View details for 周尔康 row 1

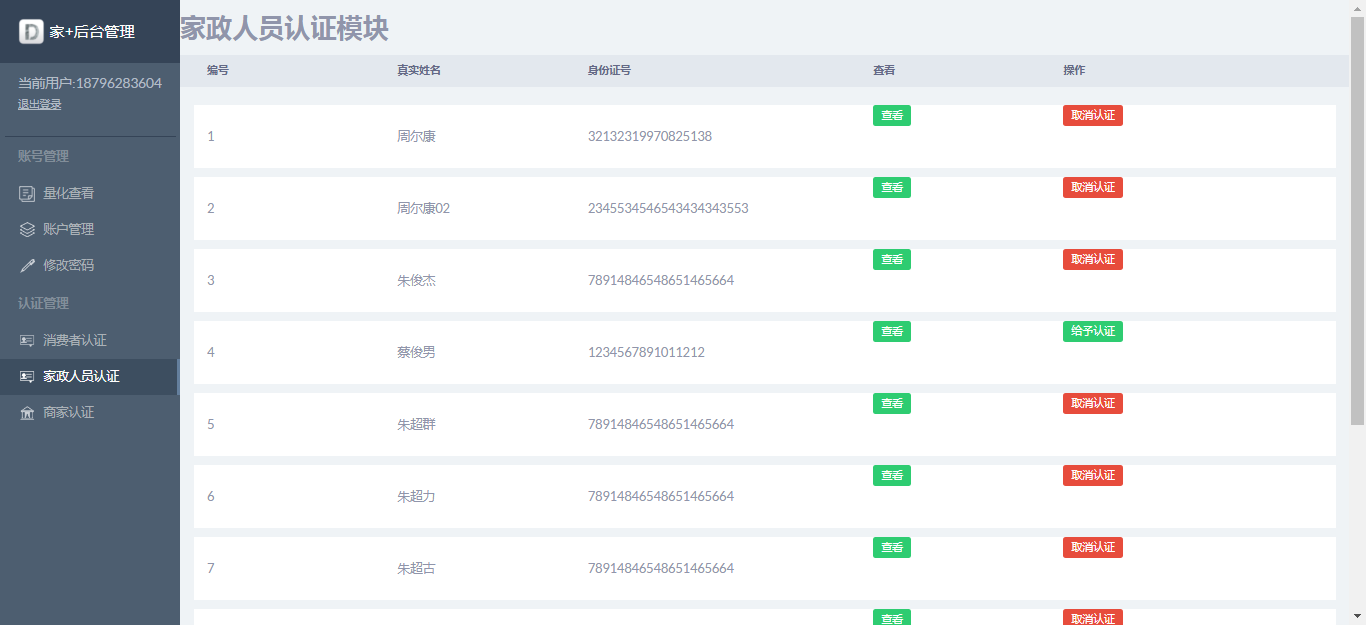tap(891, 115)
